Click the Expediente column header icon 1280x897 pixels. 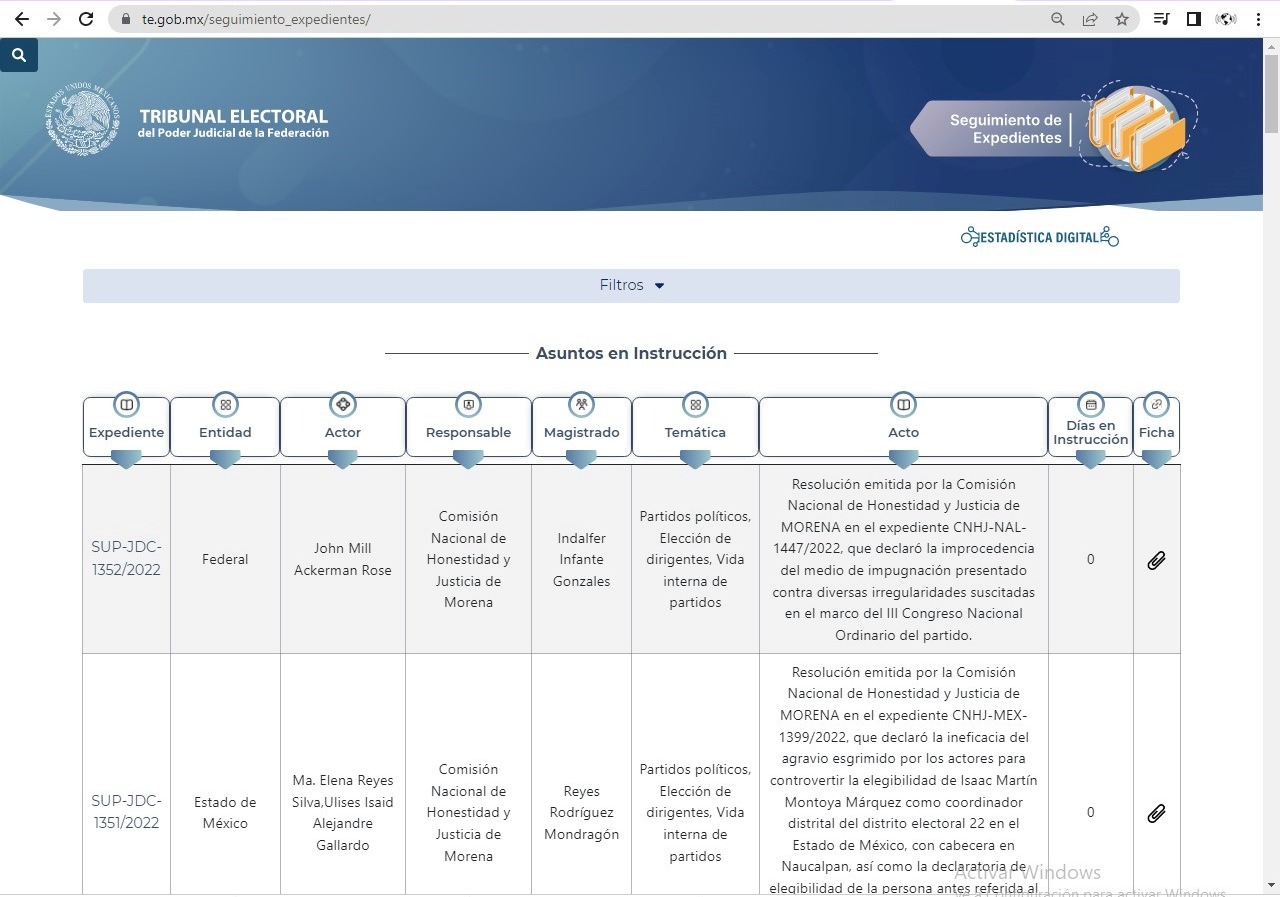pyautogui.click(x=126, y=405)
